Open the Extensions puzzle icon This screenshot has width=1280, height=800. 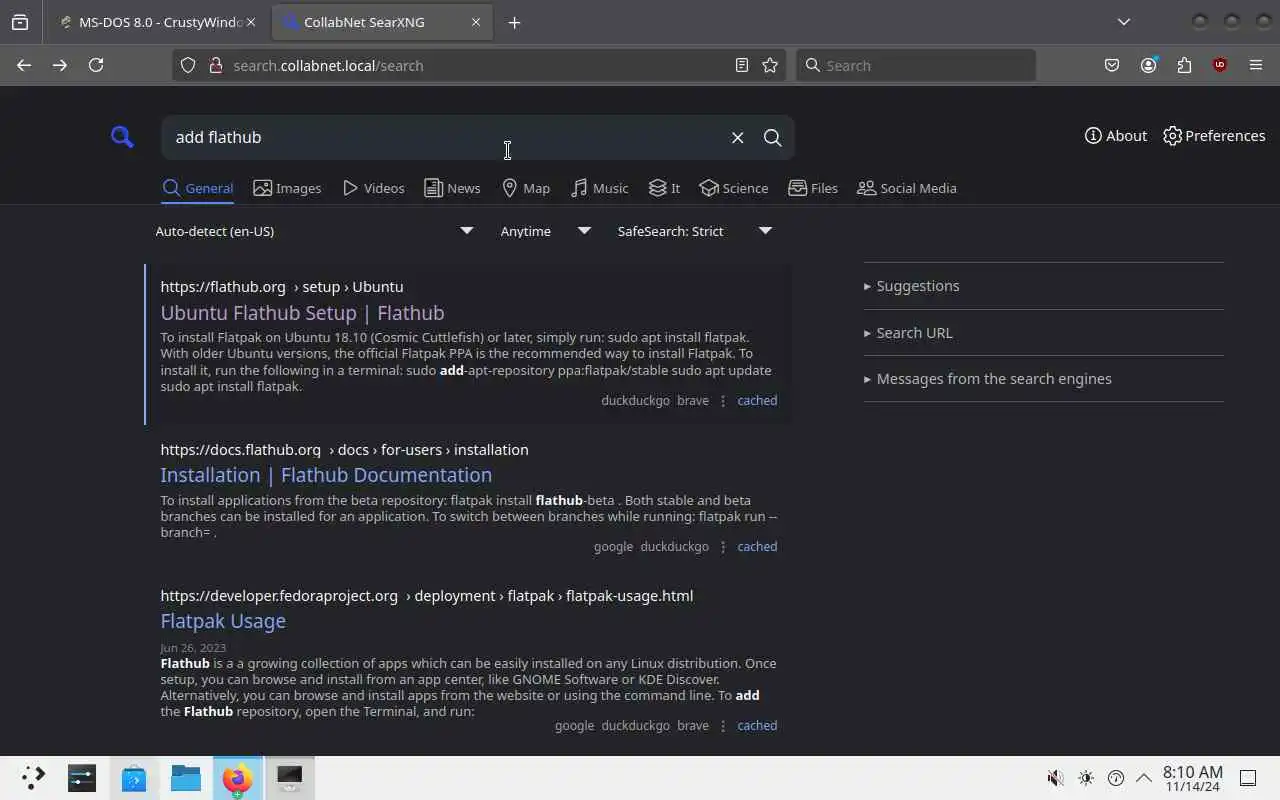click(x=1184, y=65)
